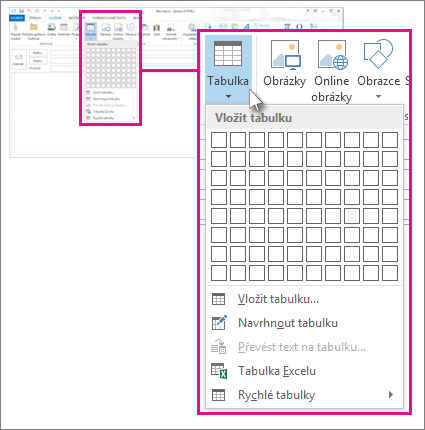Viewport: 425px width, 430px height.
Task: Expand the Rychlé tabulky submenu arrow in the enlarged menu
Action: (391, 395)
